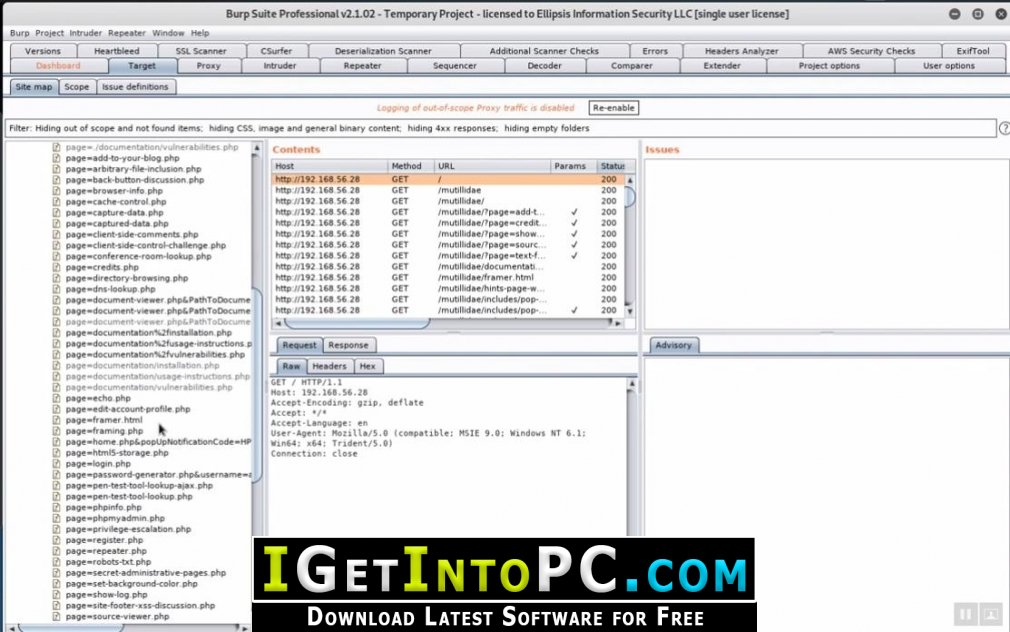Select the page=echo.php file icon

[56, 398]
